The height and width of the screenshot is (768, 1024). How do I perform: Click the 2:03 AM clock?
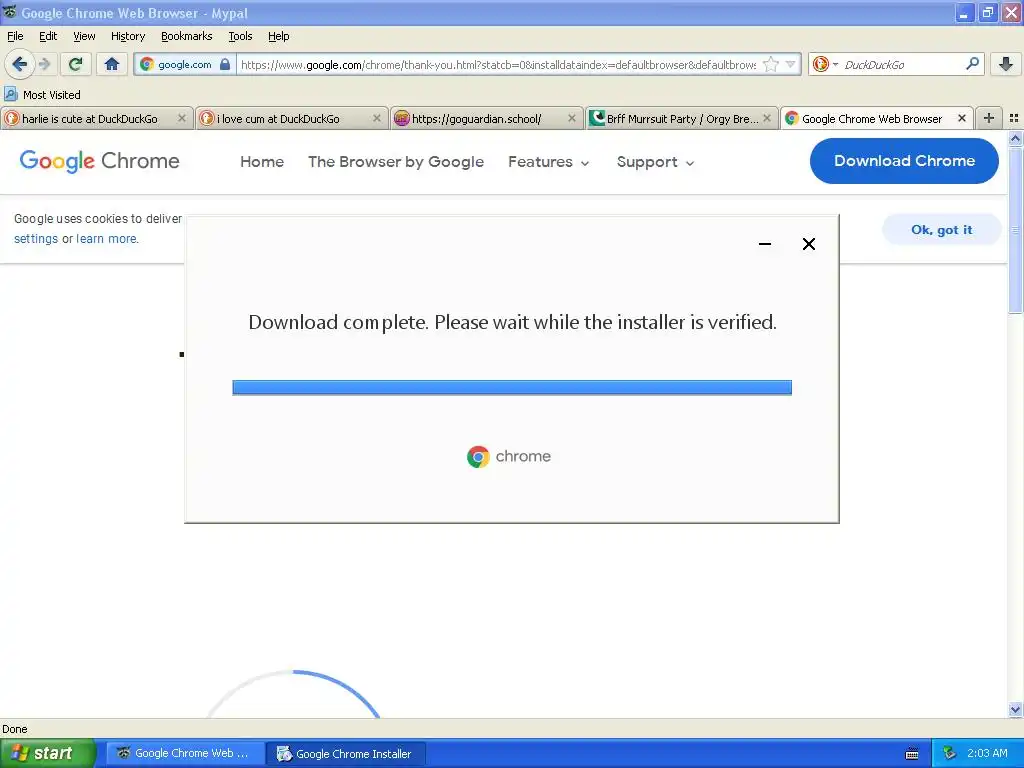coord(987,753)
